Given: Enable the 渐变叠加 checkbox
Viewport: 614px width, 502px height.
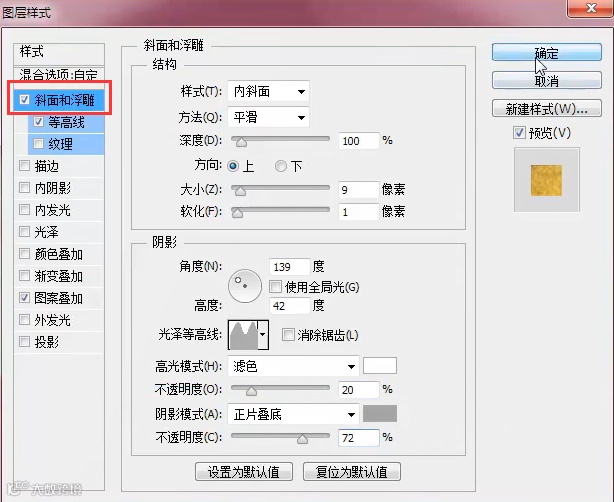Looking at the screenshot, I should [24, 276].
